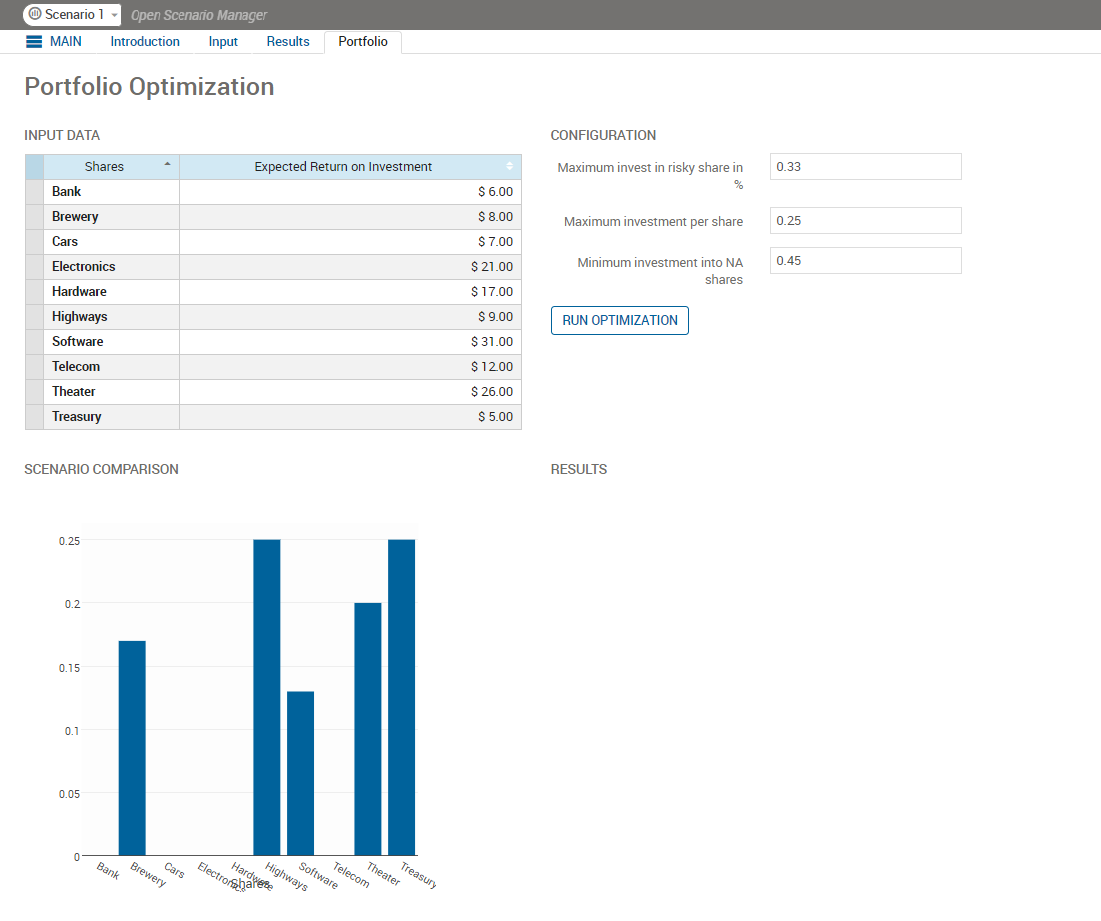Focus the maximum investment per share field

pos(865,221)
